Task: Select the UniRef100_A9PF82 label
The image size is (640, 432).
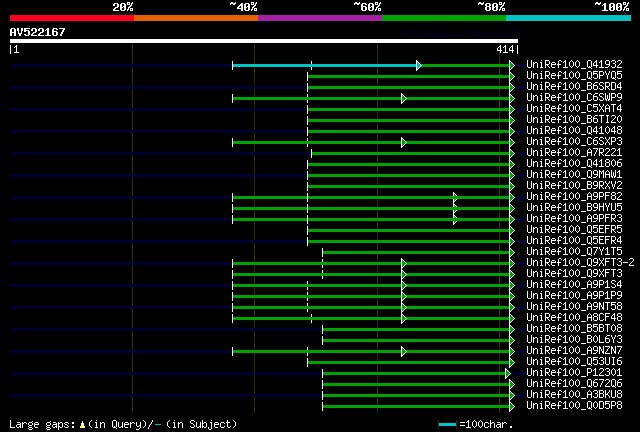Action: [x=574, y=197]
